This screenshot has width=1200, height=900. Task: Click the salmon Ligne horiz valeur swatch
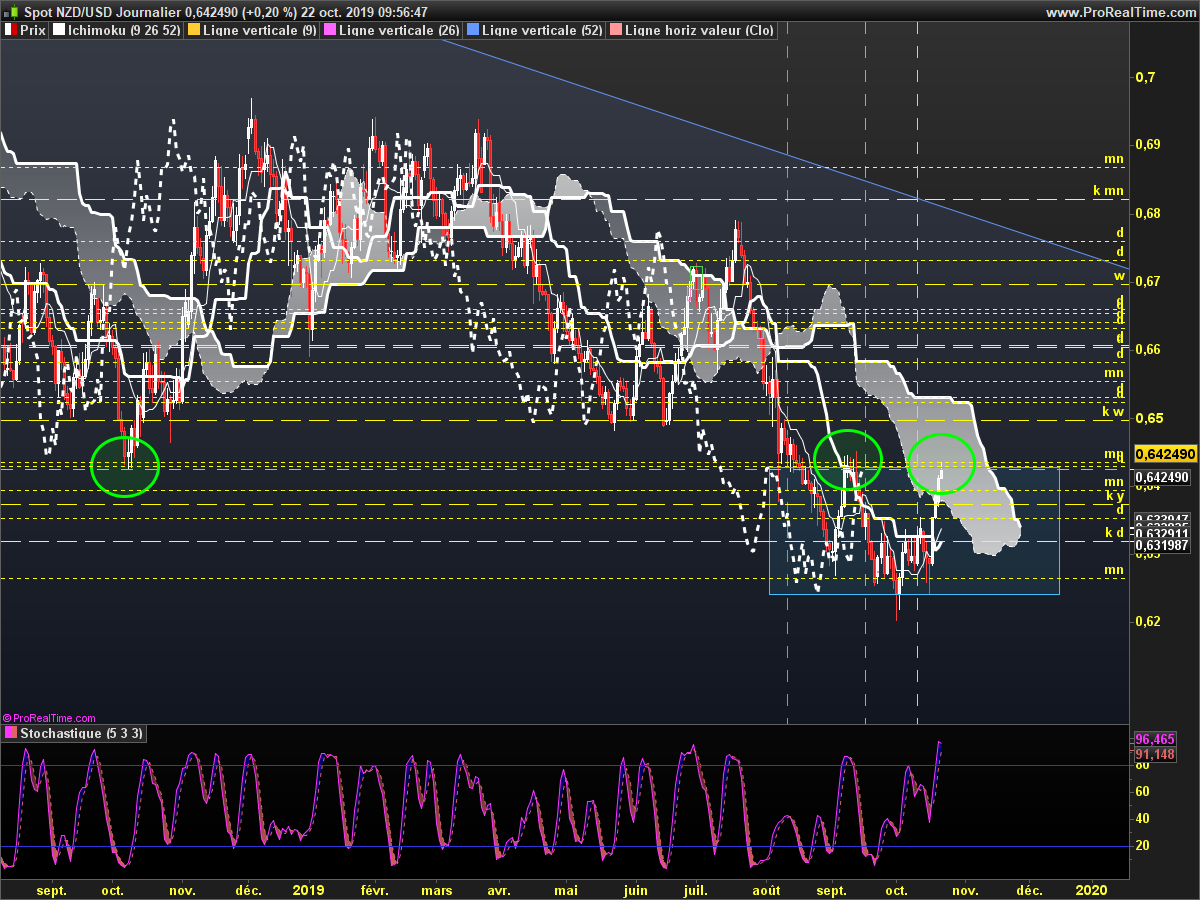616,31
